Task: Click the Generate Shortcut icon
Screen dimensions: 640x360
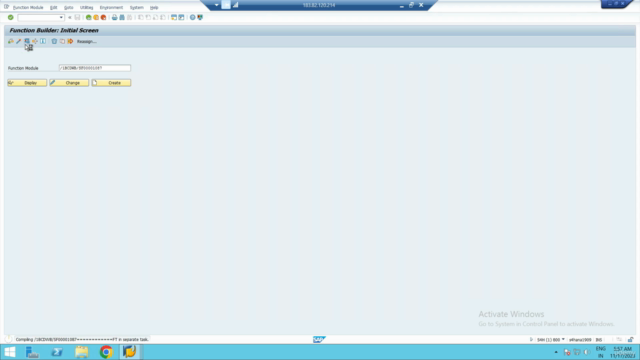Action: [x=181, y=18]
